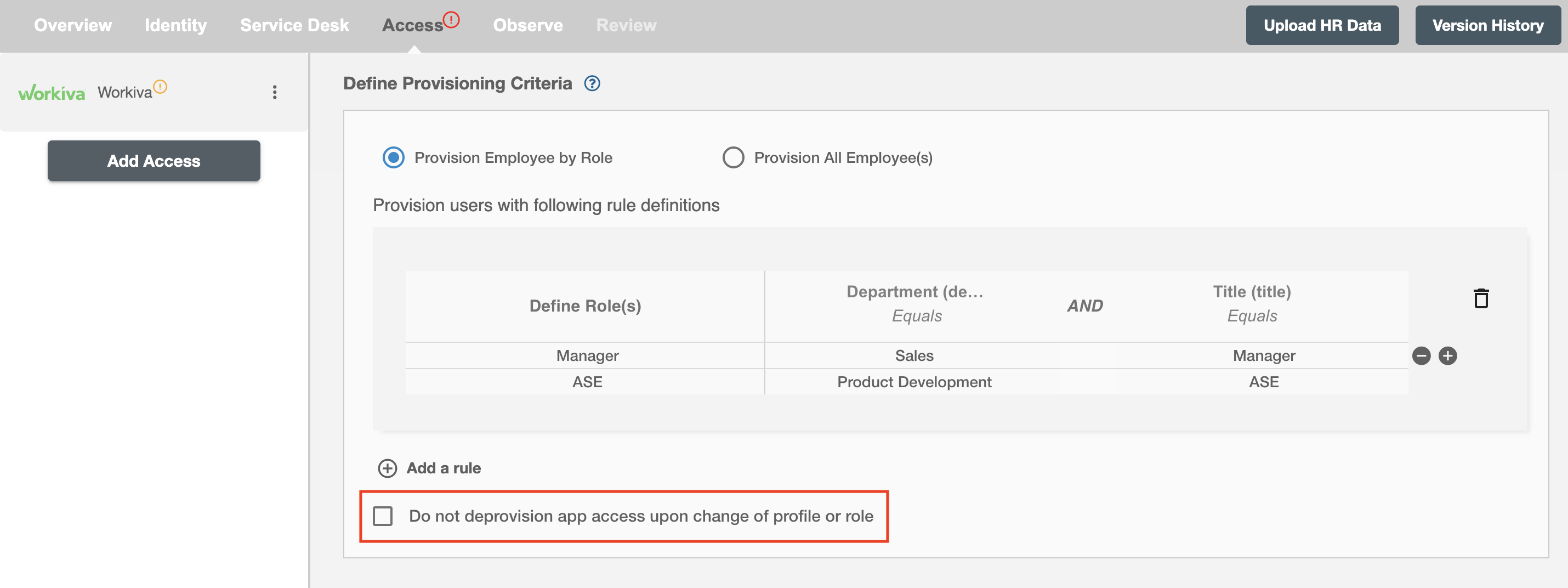Image resolution: width=1568 pixels, height=588 pixels.
Task: Switch to the Service Desk tab
Action: click(294, 26)
